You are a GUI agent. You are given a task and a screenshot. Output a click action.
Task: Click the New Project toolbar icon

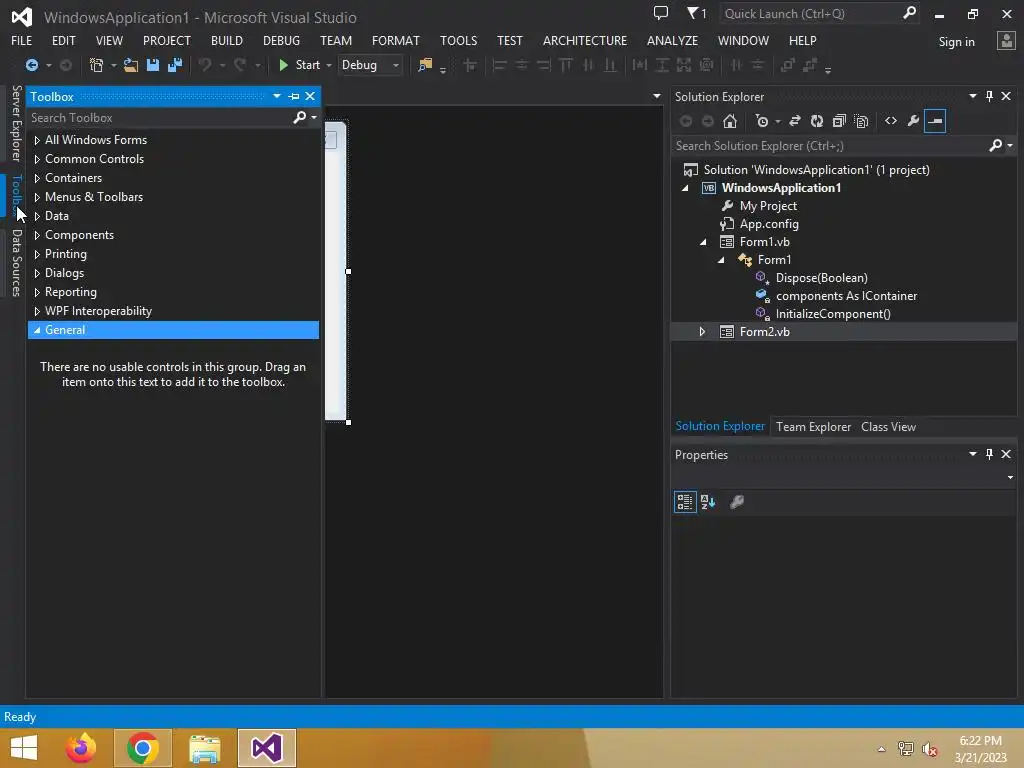pyautogui.click(x=97, y=65)
